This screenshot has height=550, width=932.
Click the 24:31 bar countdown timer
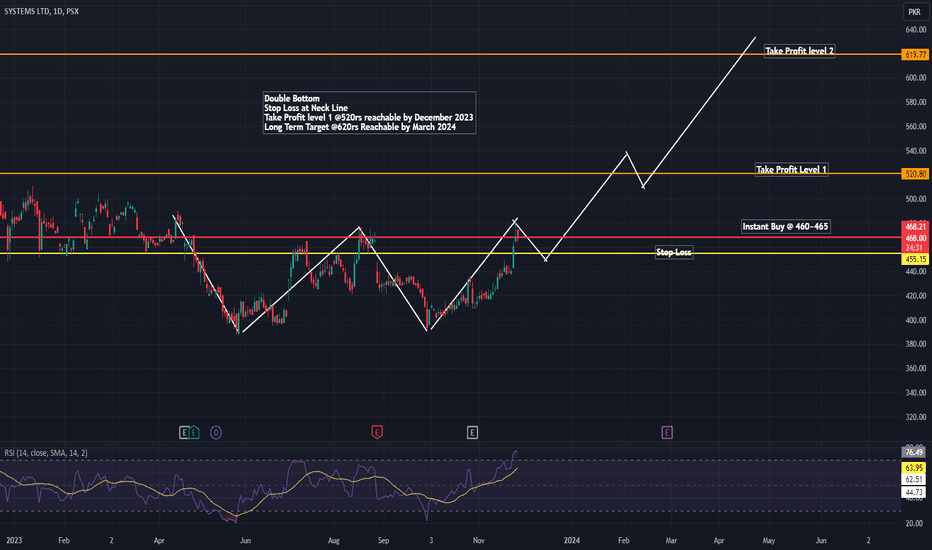(915, 248)
